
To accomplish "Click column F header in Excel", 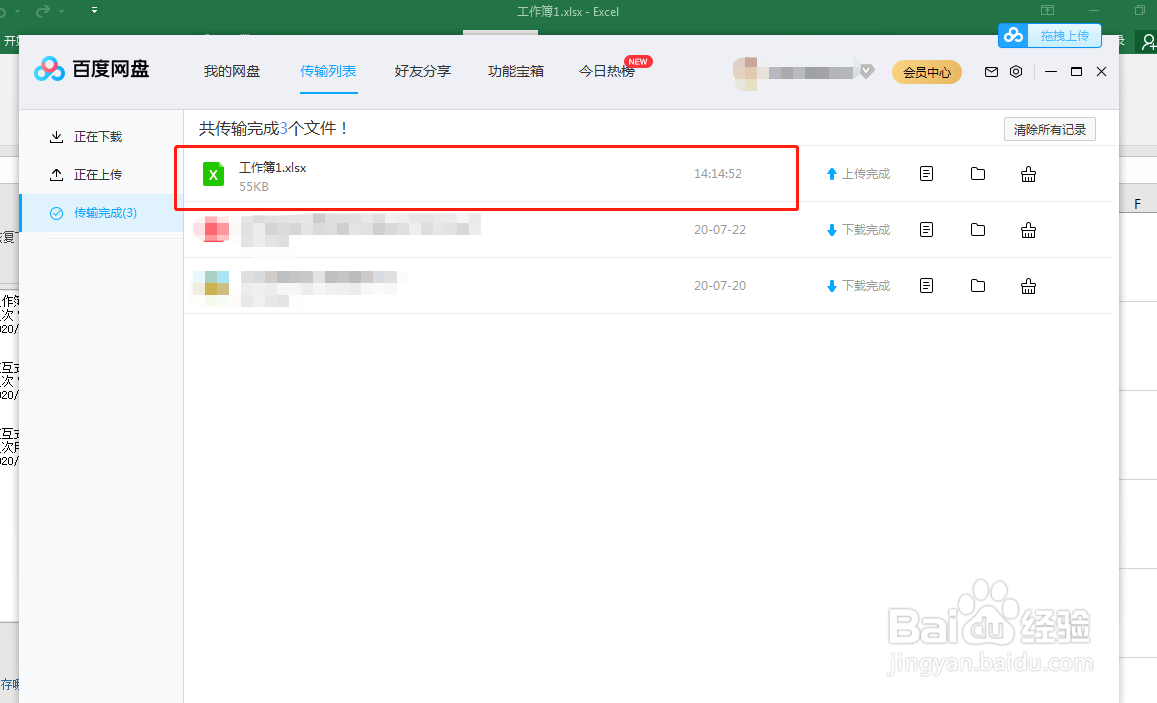I will pyautogui.click(x=1138, y=204).
